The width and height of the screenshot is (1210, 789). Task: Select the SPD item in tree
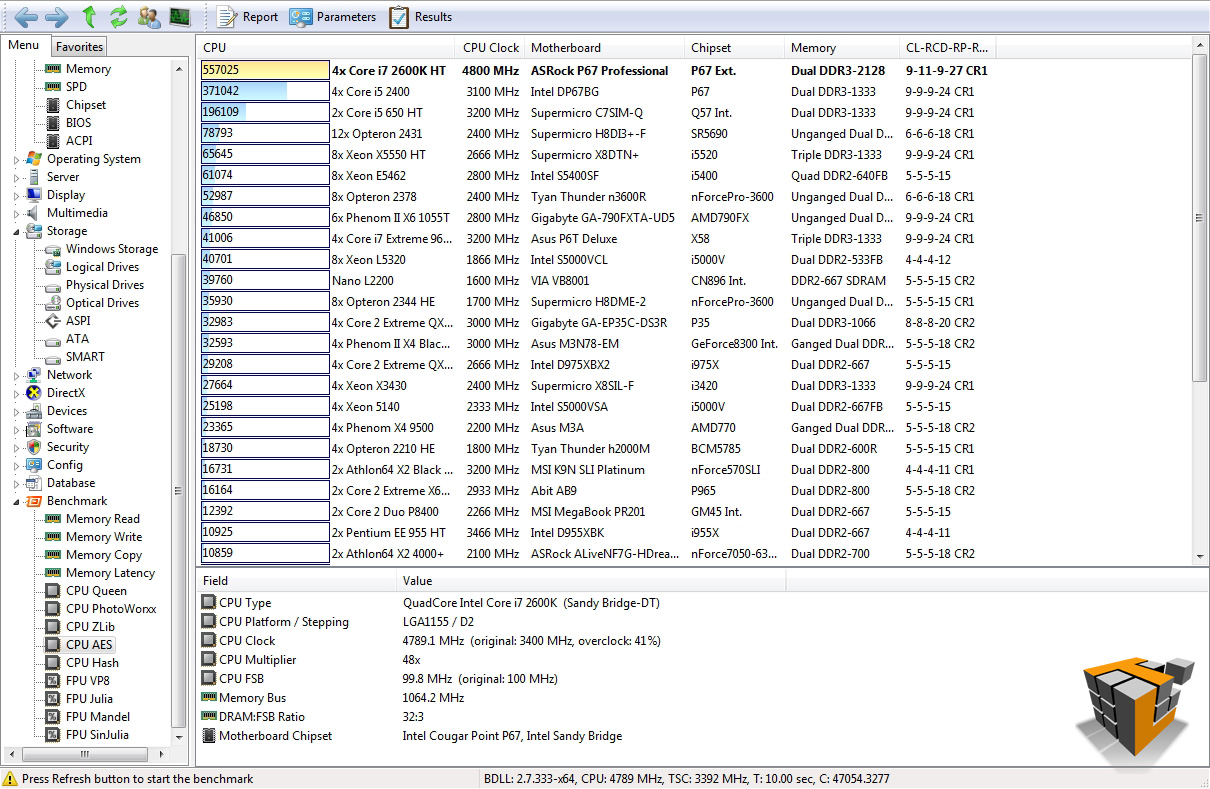click(76, 87)
